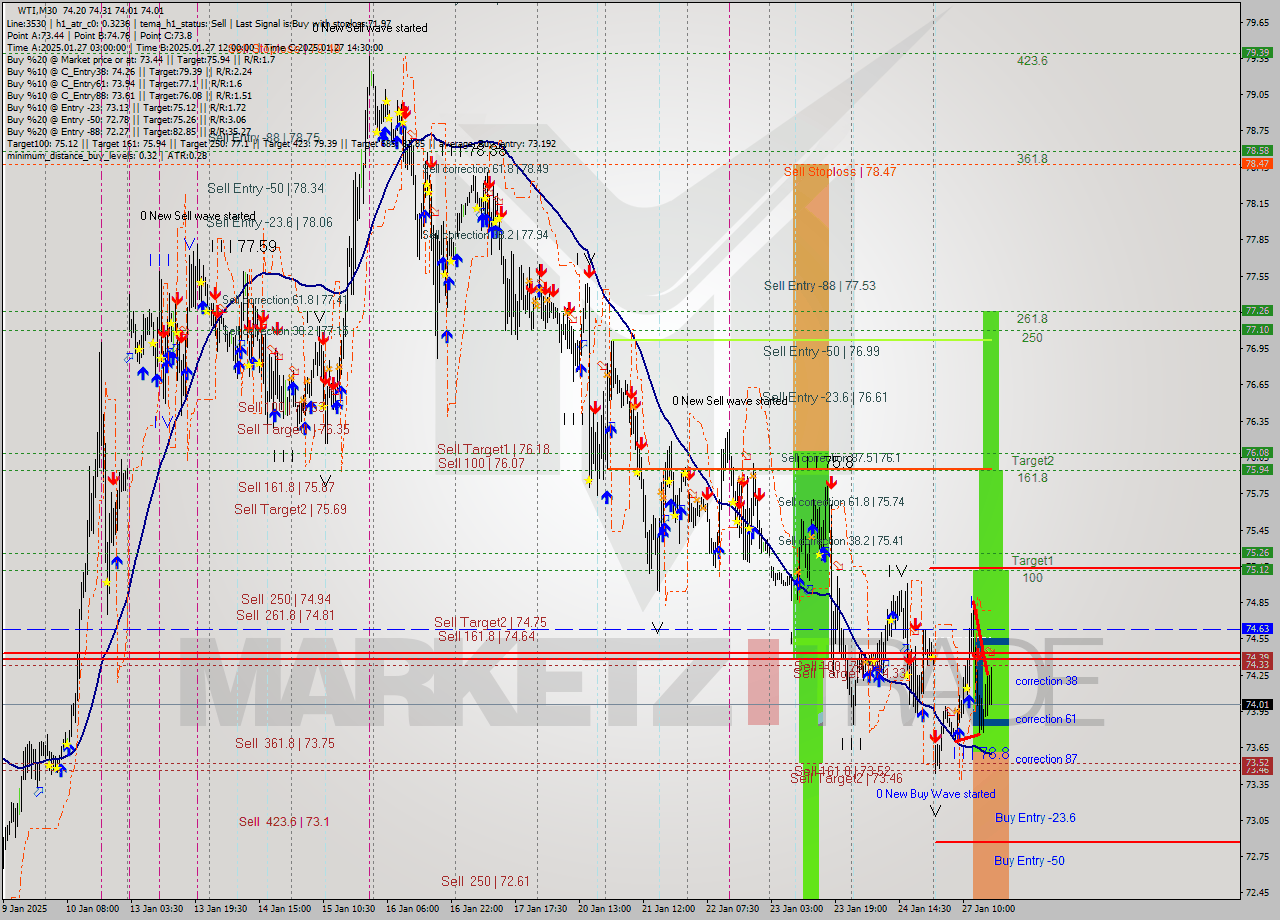Select the 361.8 Fibonacci level on the right

[1032, 159]
